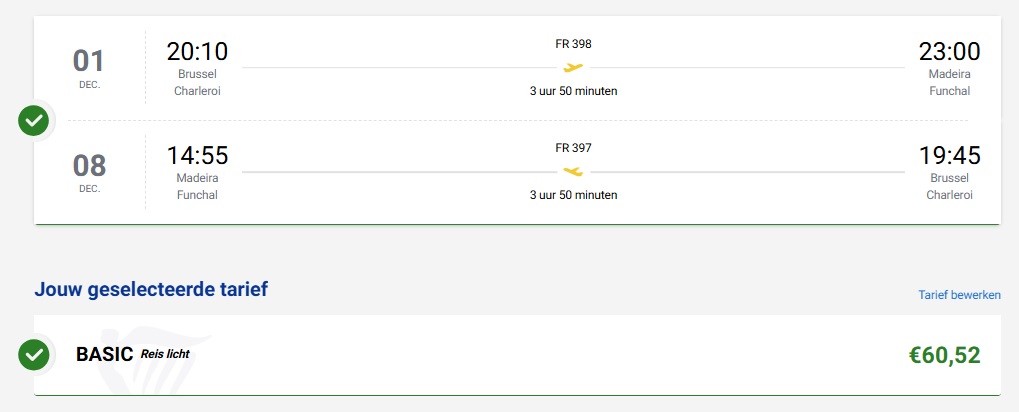Click the Reis licht fare tagline

(x=165, y=354)
